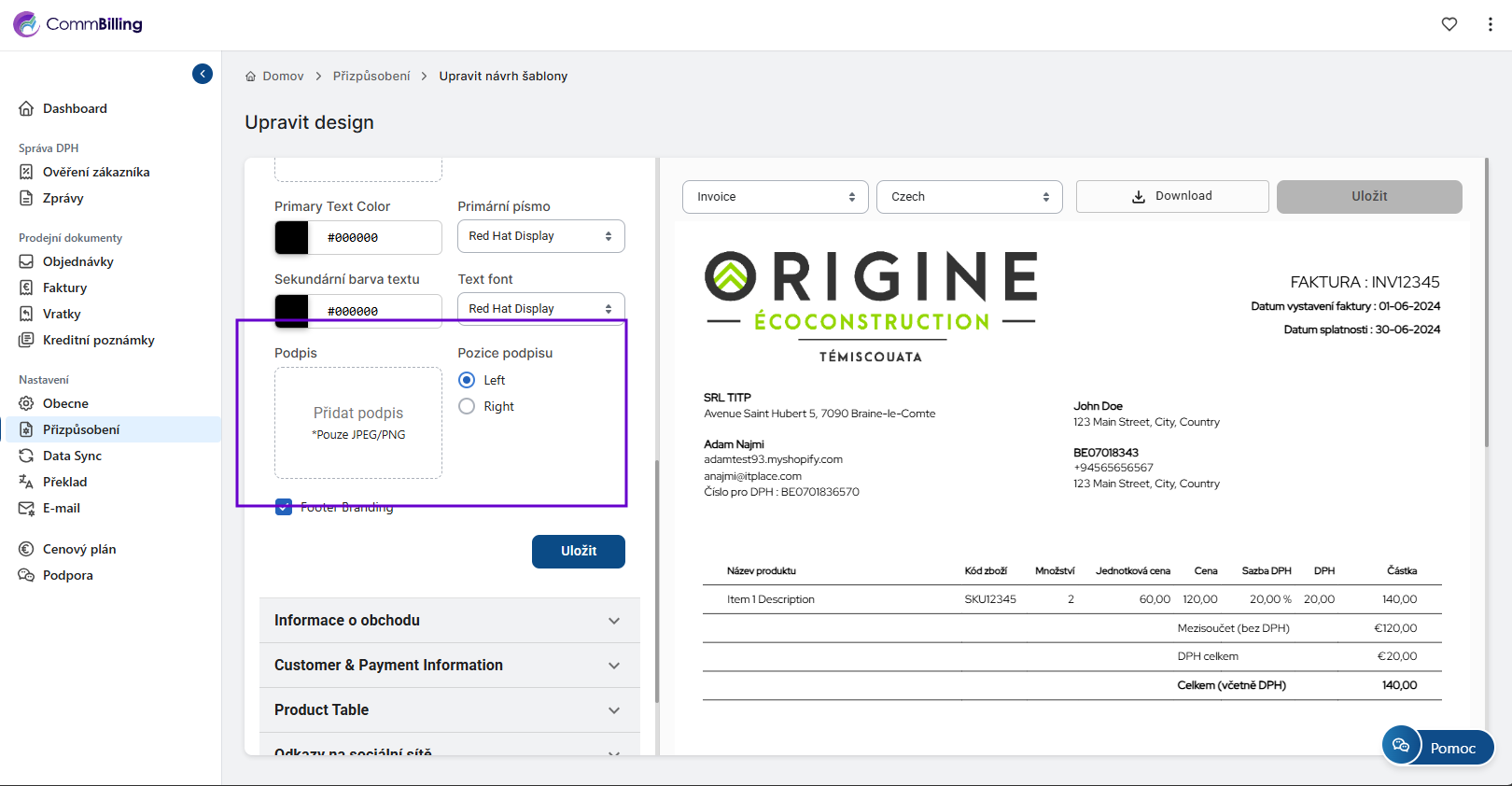
Task: Select the Left signature position
Action: 467,380
